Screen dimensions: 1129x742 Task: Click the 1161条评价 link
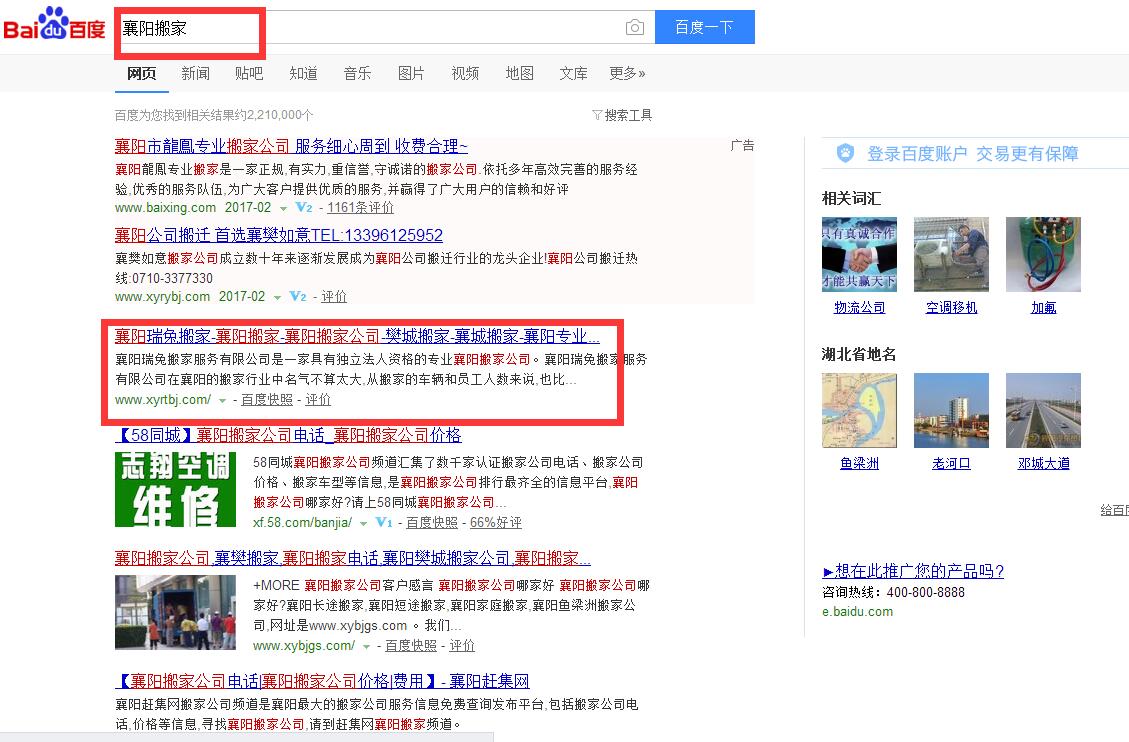[x=360, y=208]
